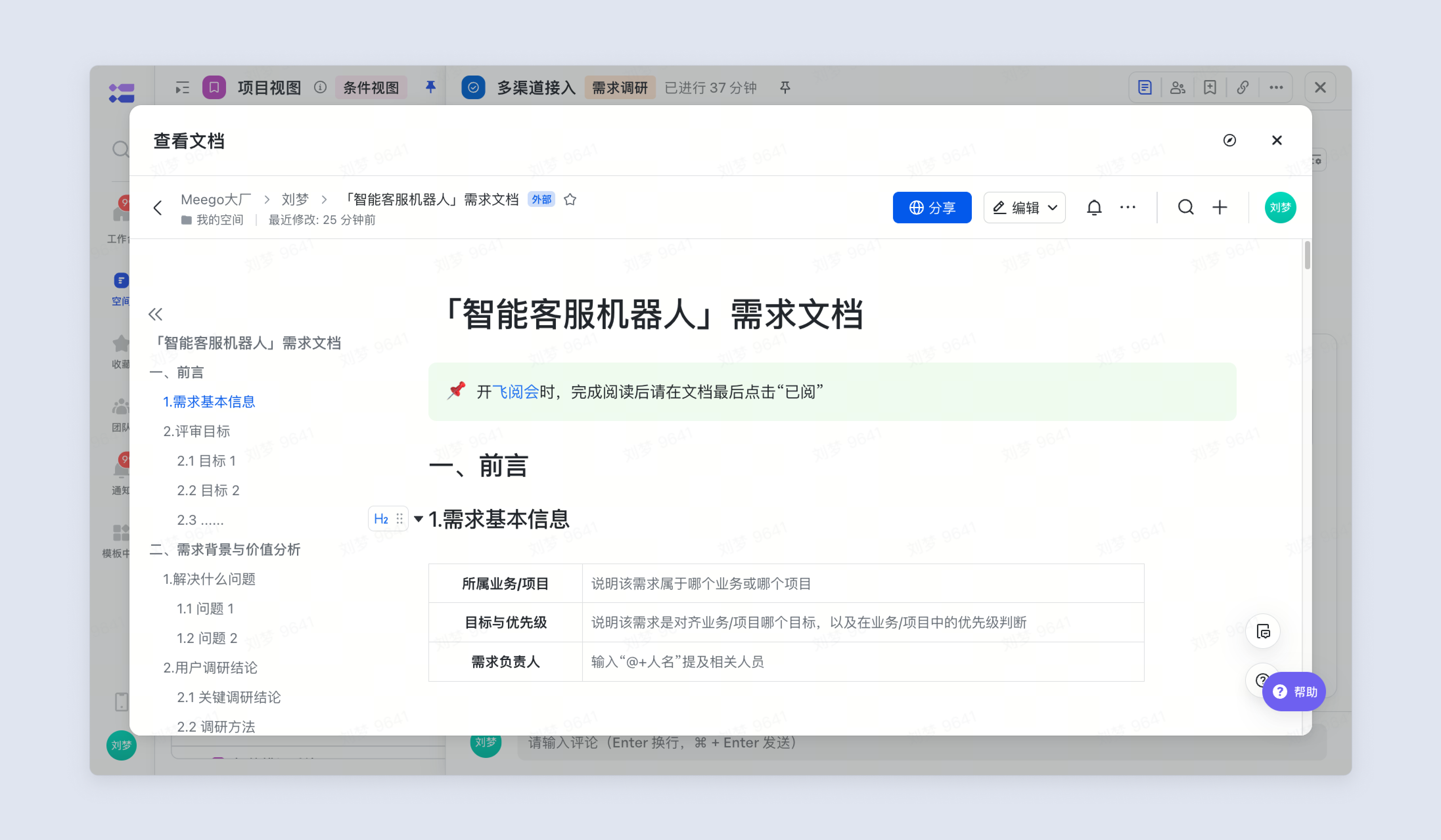Click the 多渠道接入 blue check icon
Viewport: 1441px width, 840px height.
click(x=473, y=87)
